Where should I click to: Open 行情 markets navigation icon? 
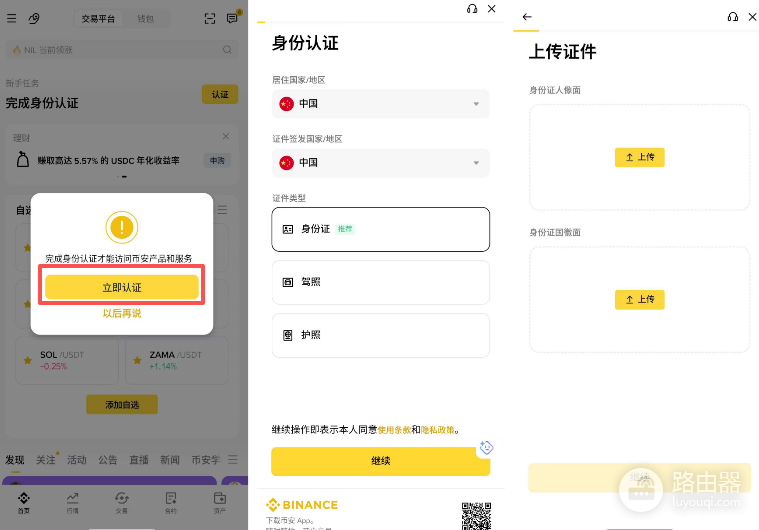72,502
